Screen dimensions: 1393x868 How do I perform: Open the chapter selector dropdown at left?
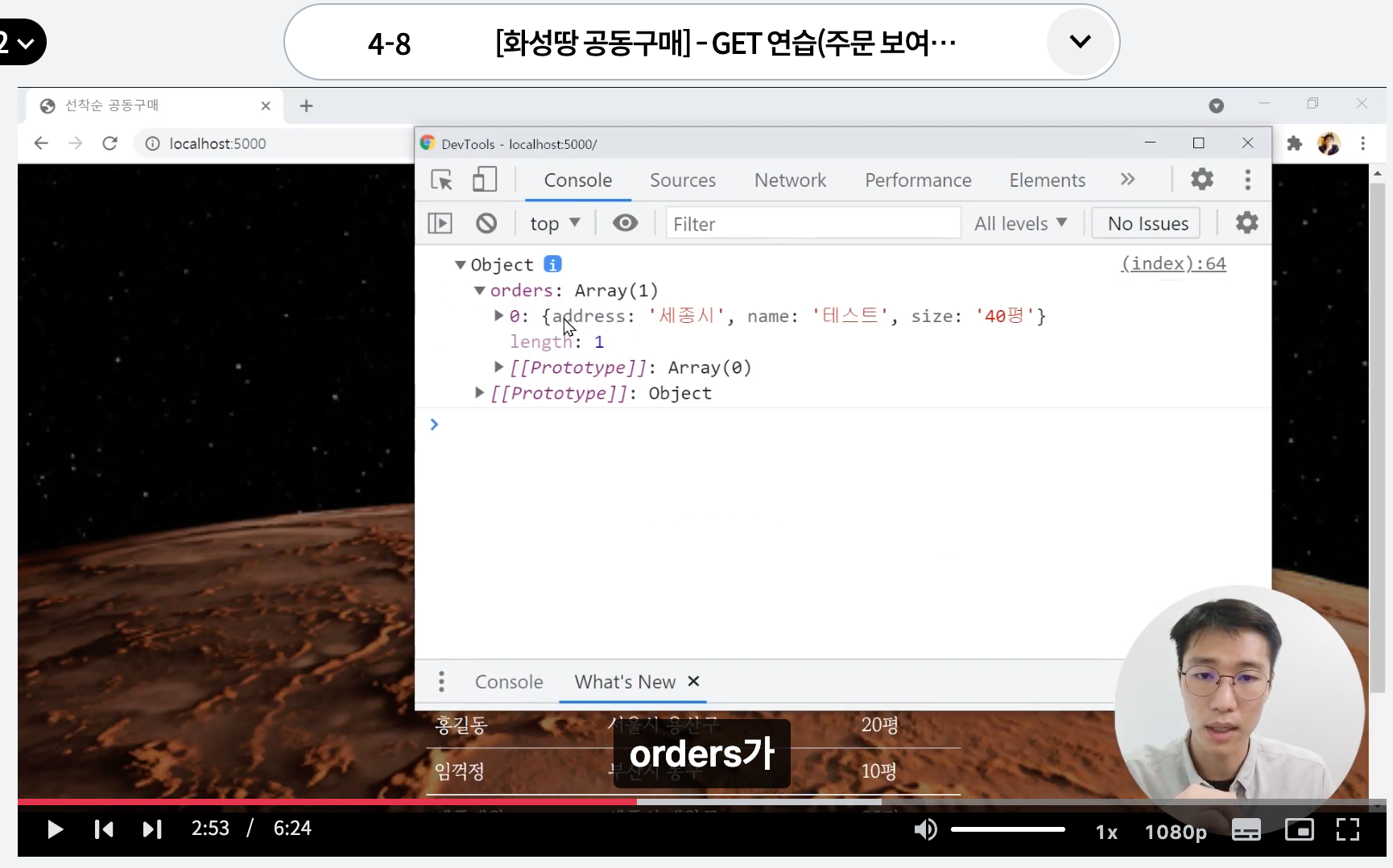[x=22, y=42]
